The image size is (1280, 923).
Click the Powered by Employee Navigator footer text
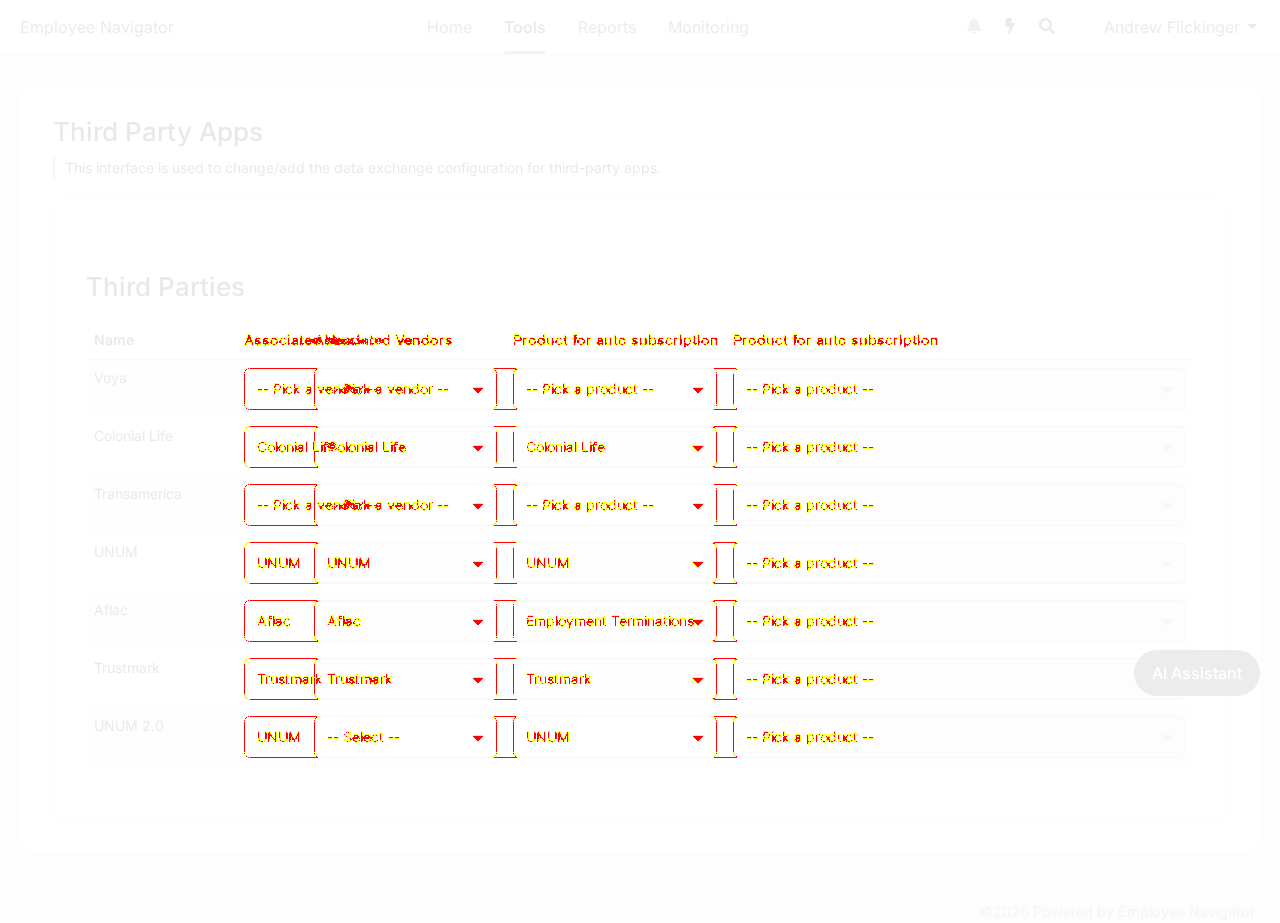pyautogui.click(x=1117, y=912)
